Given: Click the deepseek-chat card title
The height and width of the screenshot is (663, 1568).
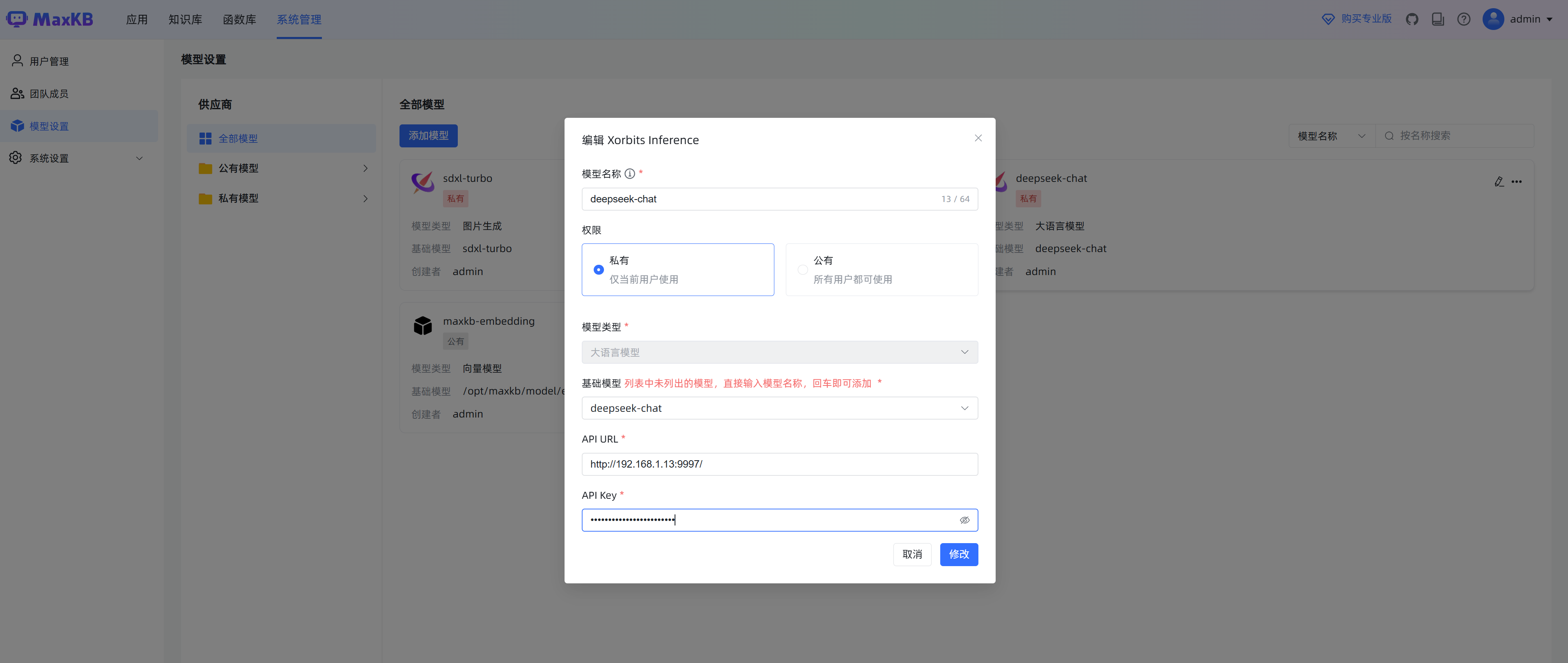Looking at the screenshot, I should 1051,179.
